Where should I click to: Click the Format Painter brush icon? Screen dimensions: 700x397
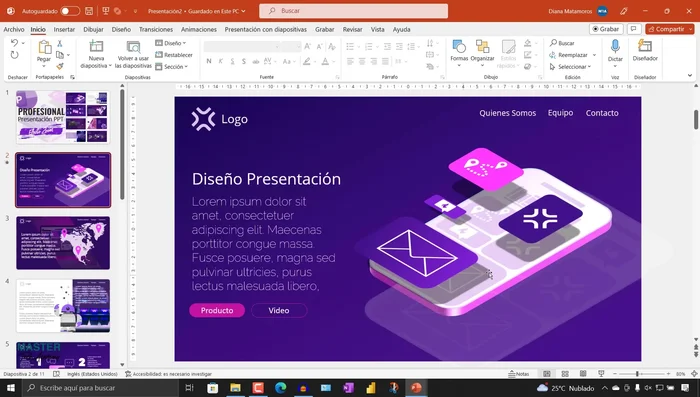[60, 66]
